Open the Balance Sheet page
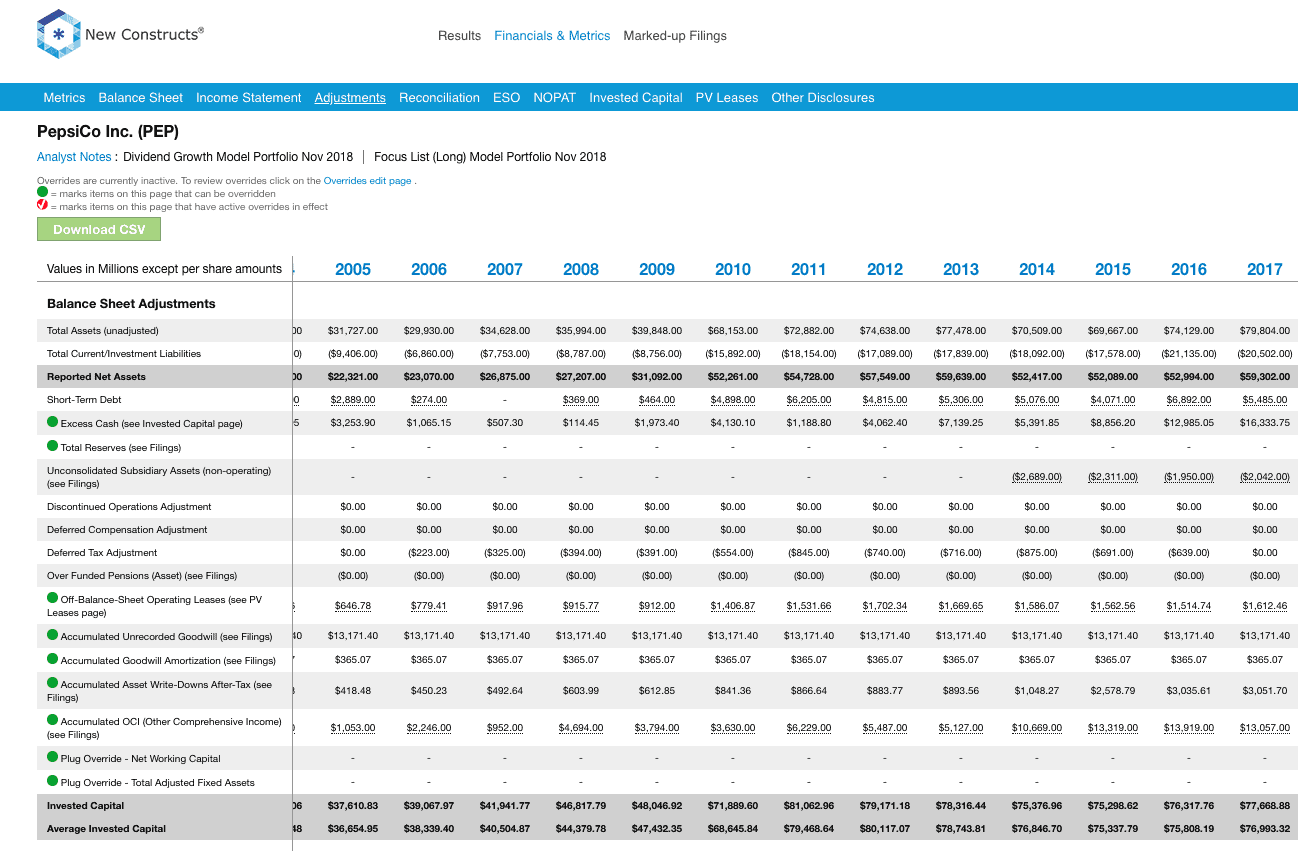Screen dimensions: 1298x851 click(141, 98)
